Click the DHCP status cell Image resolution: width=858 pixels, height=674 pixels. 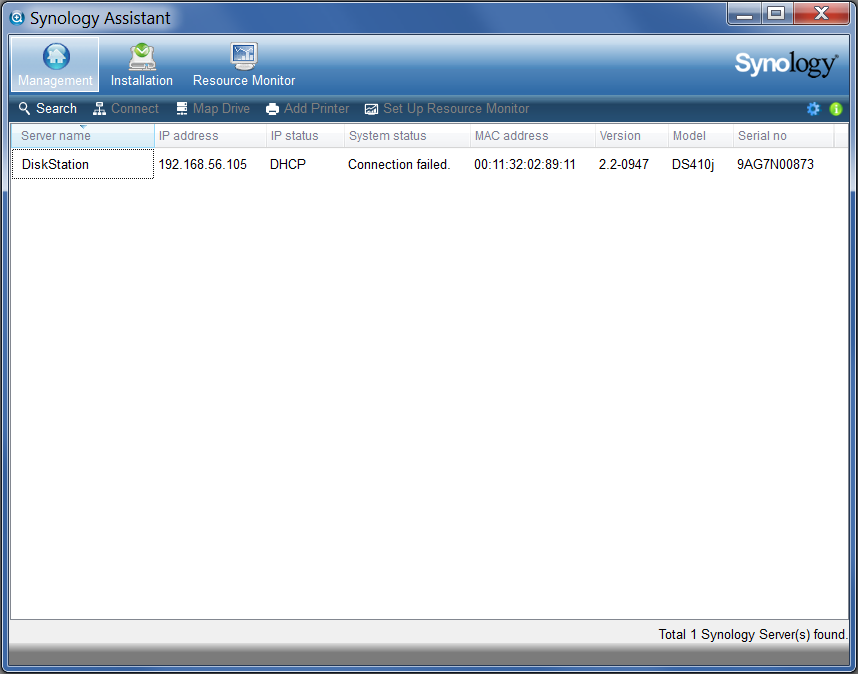(288, 164)
